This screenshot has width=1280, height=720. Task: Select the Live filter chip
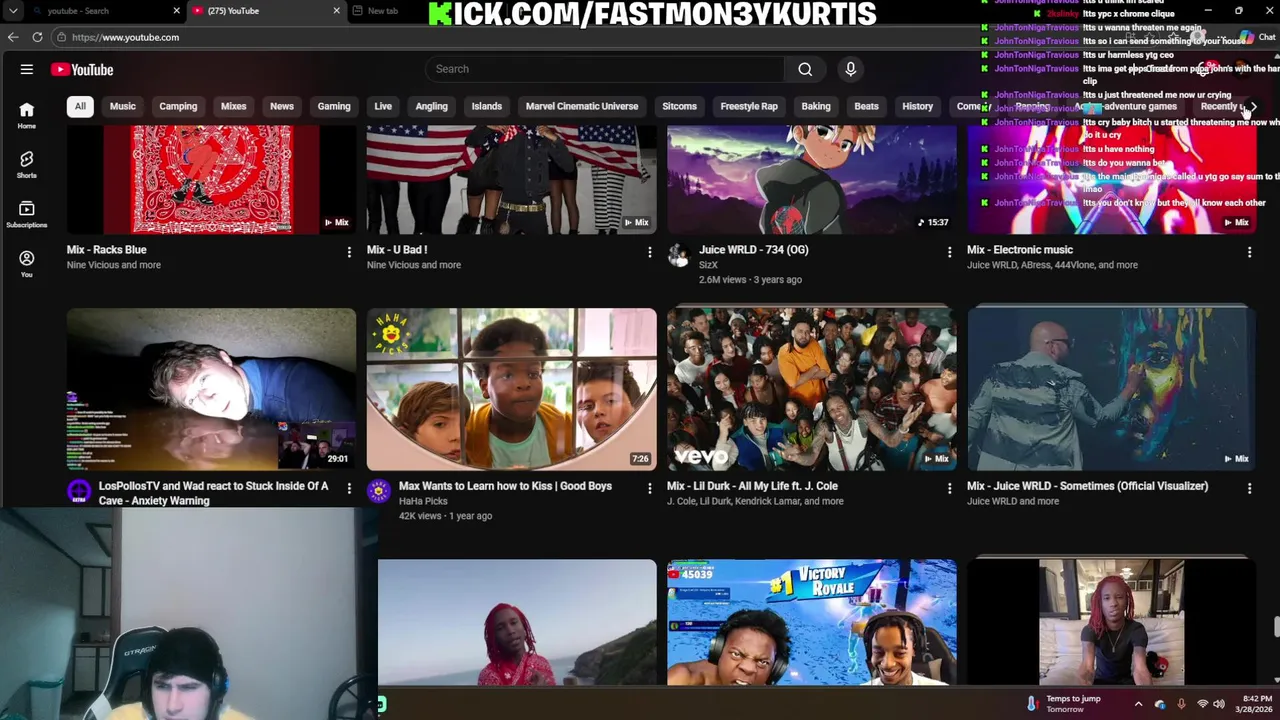[383, 106]
